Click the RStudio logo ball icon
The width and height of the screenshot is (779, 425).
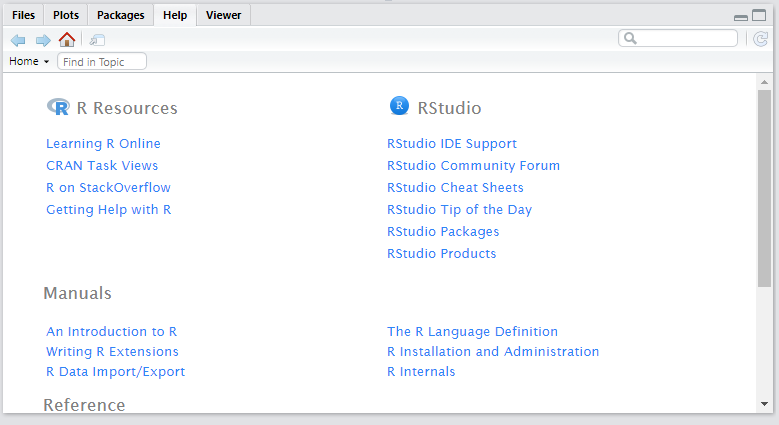399,106
